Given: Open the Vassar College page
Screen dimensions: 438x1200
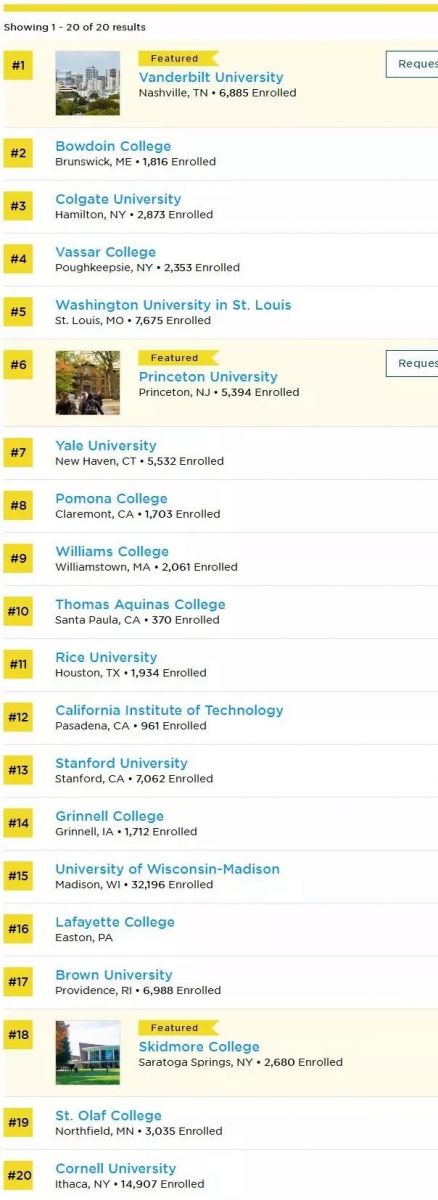Looking at the screenshot, I should tap(105, 252).
